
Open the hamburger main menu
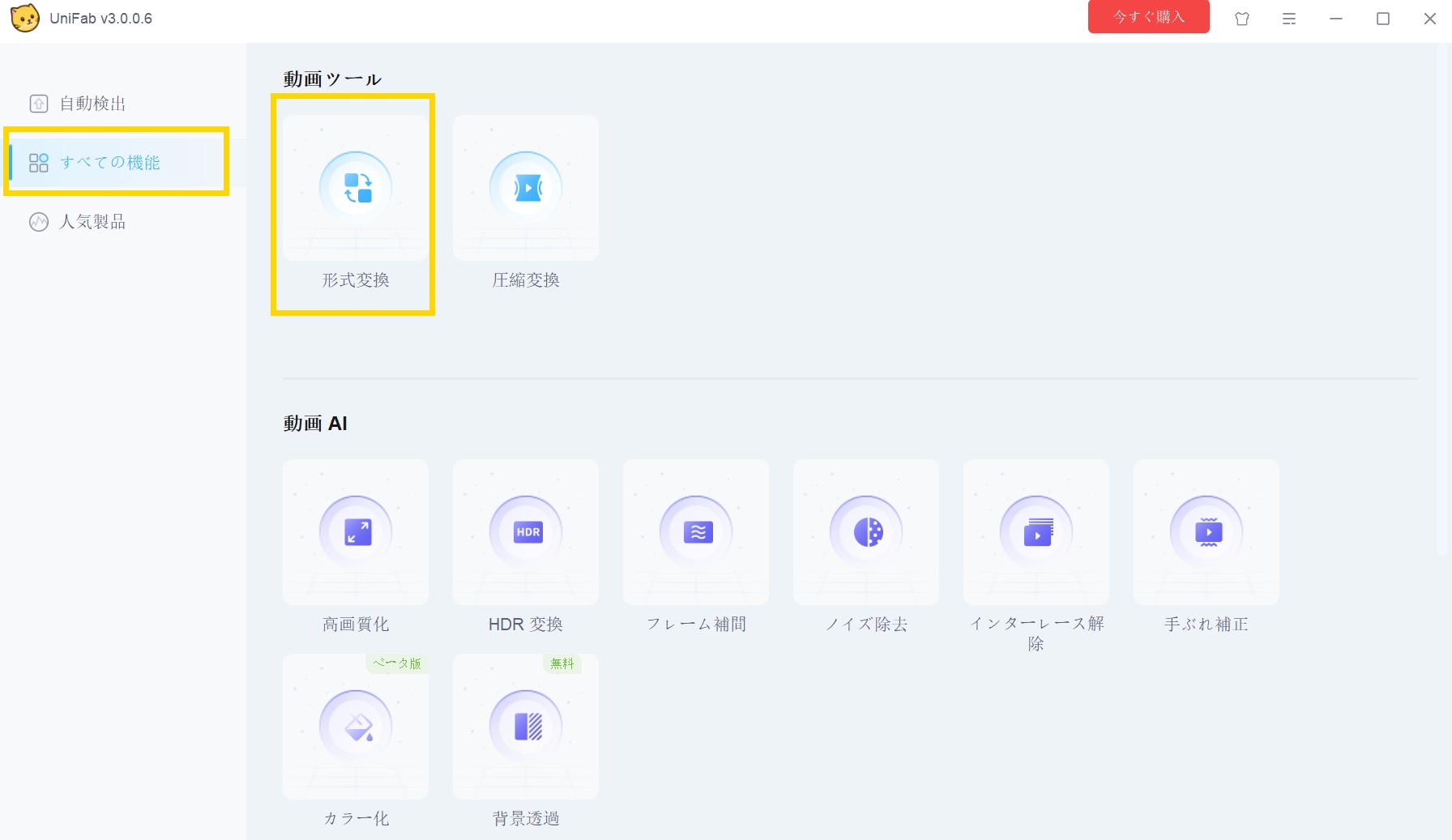coord(1289,19)
